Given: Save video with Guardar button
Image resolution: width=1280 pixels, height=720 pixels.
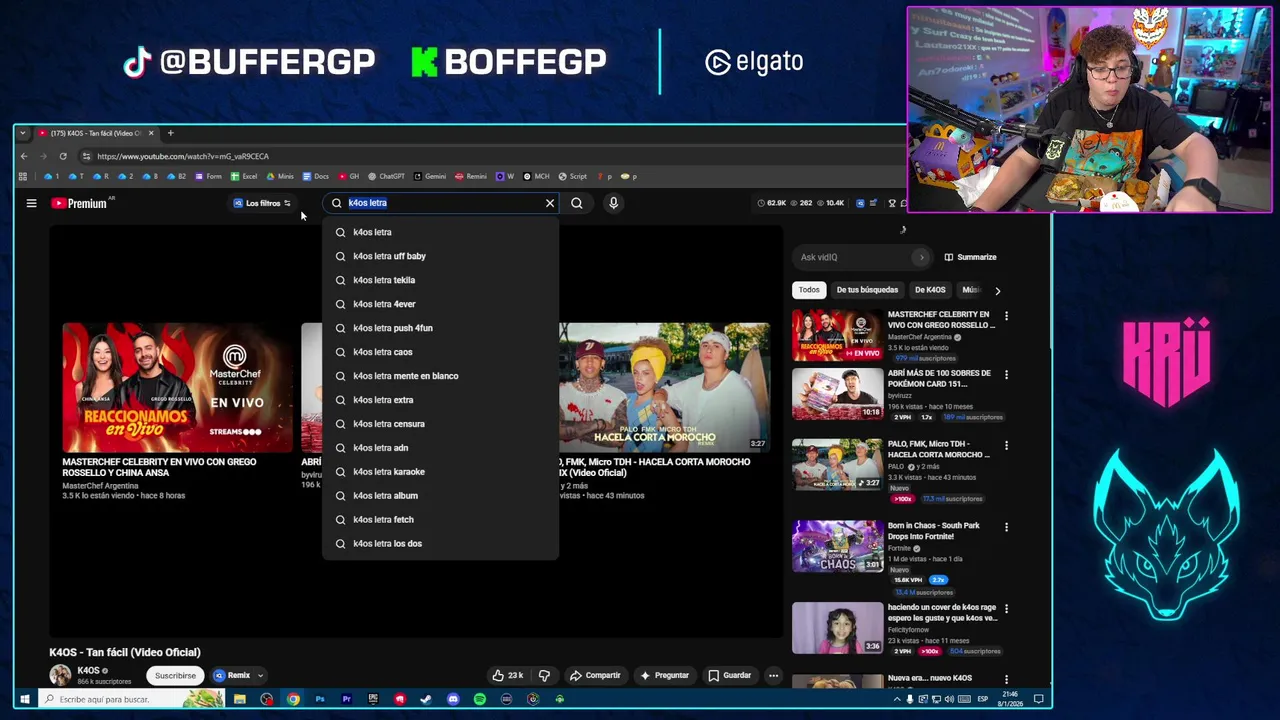Looking at the screenshot, I should (729, 676).
